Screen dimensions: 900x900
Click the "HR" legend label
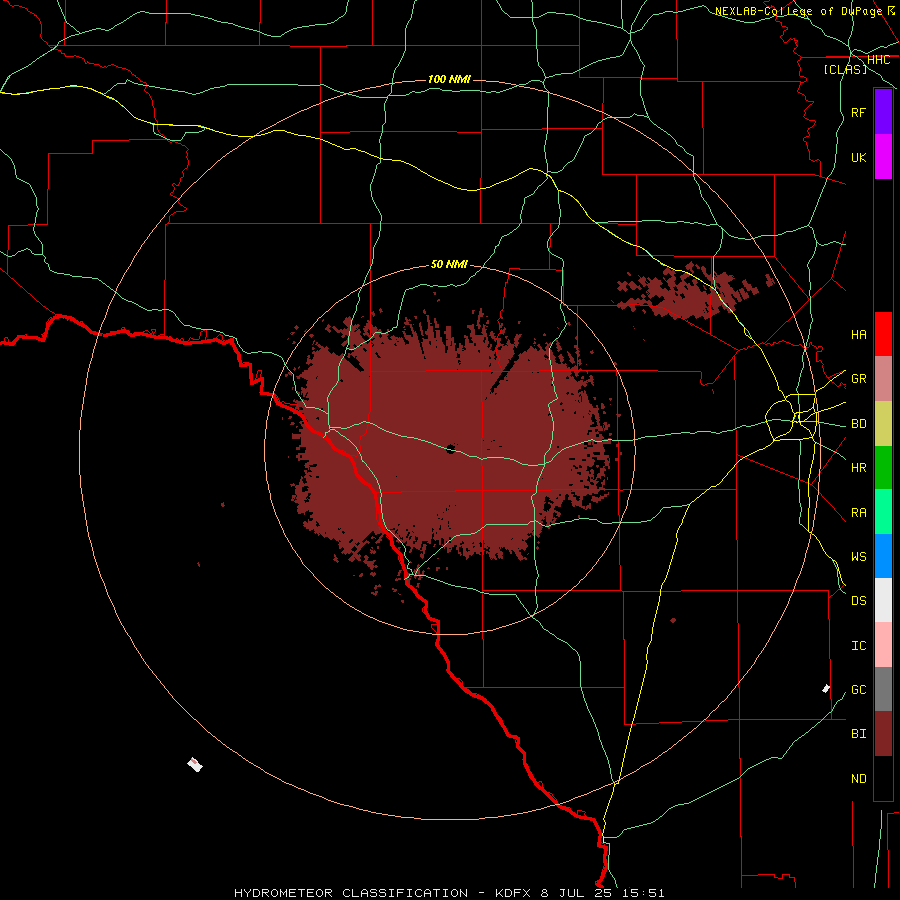pos(858,468)
